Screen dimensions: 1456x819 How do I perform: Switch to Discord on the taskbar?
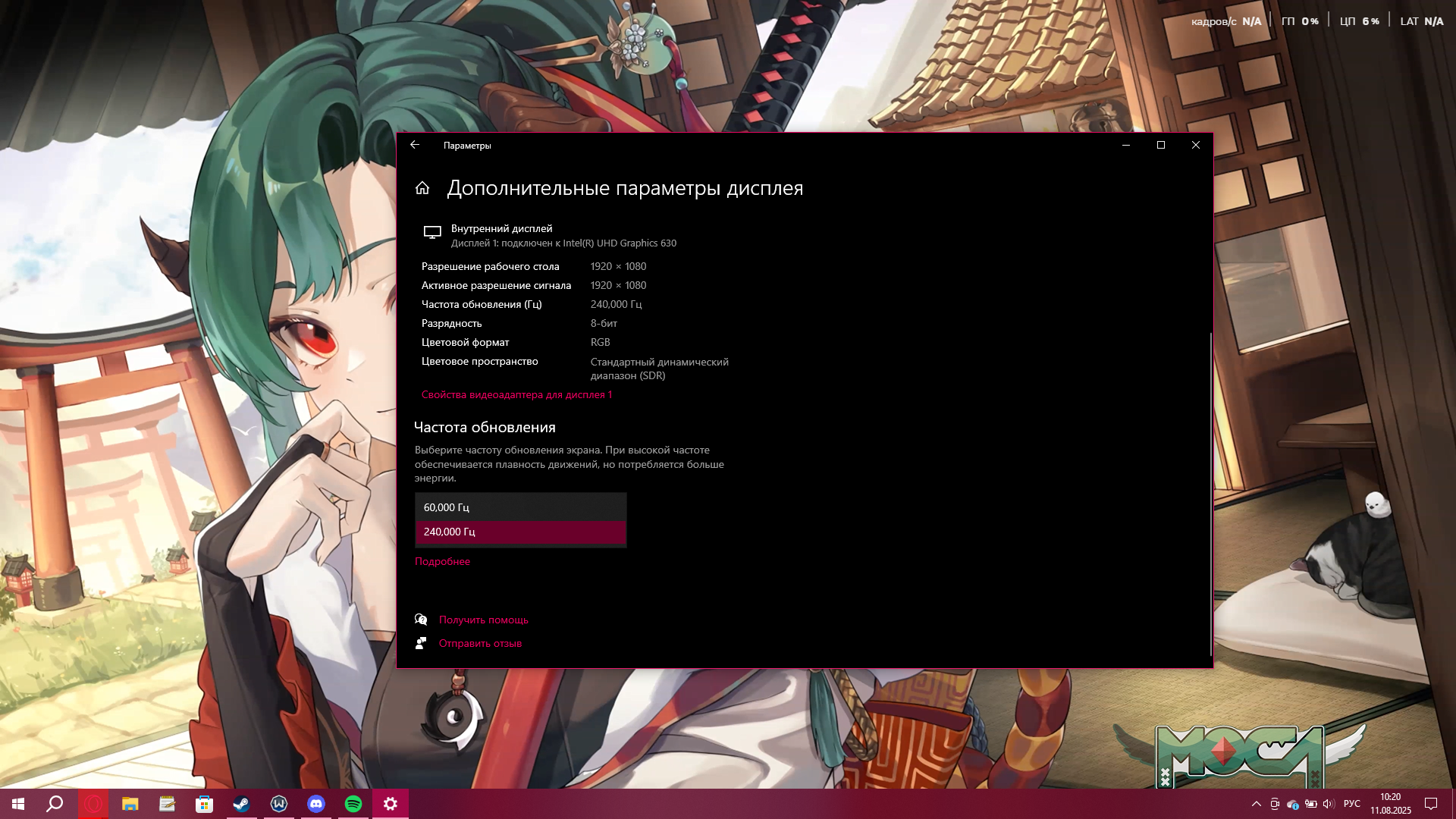316,804
